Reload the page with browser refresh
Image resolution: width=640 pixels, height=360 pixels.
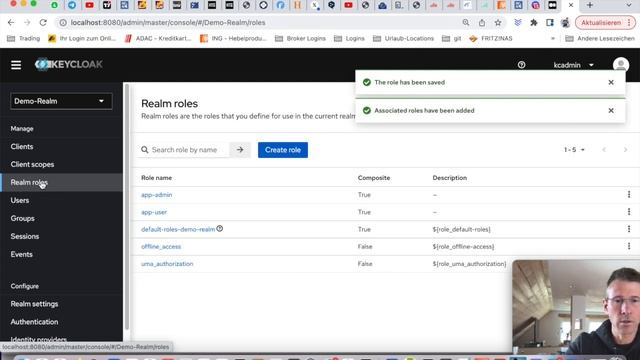(x=43, y=22)
